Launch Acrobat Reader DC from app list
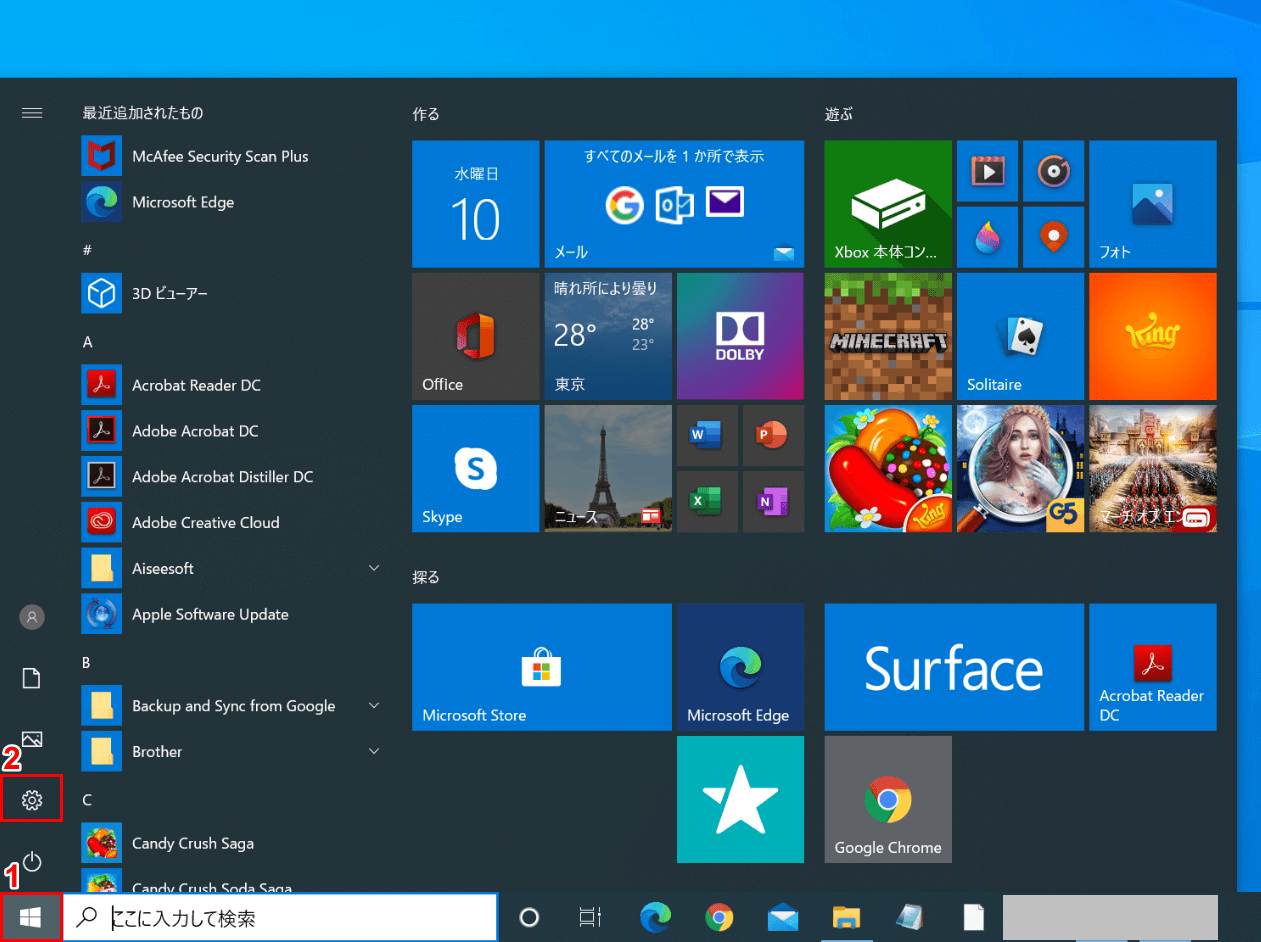Screen dimensions: 1261x942 235,385
